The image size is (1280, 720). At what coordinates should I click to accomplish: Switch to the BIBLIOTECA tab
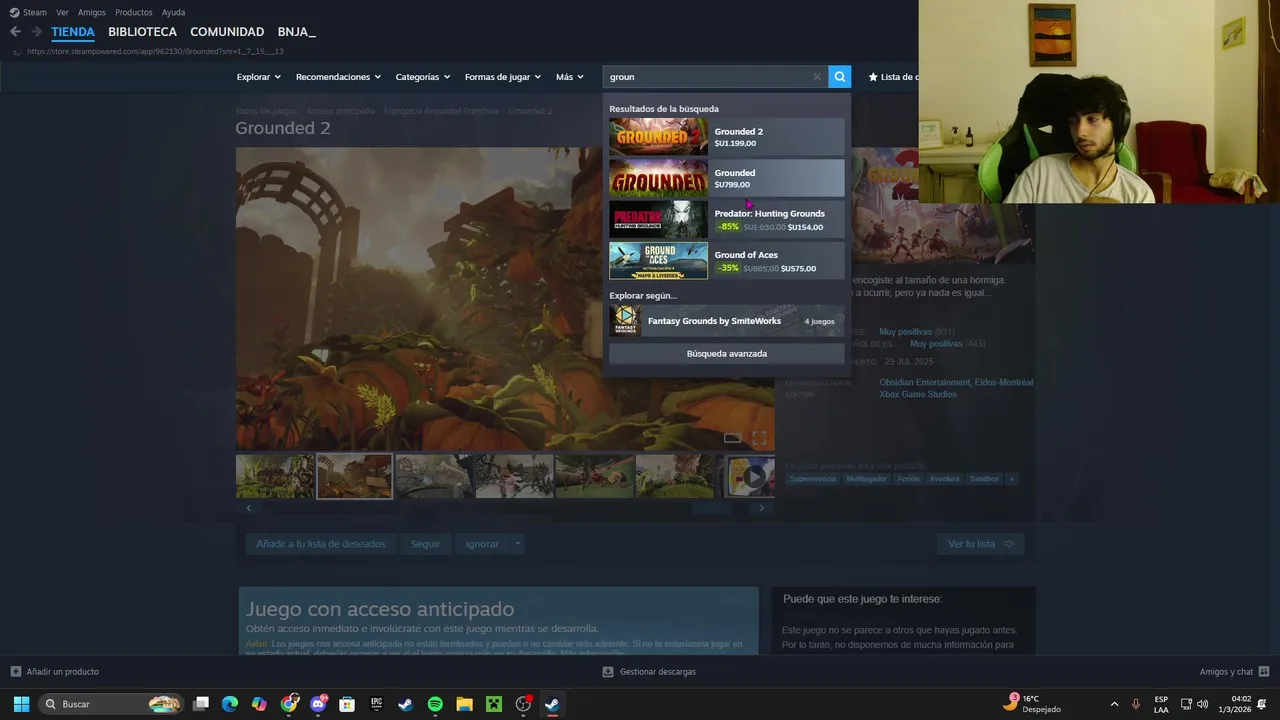[142, 32]
